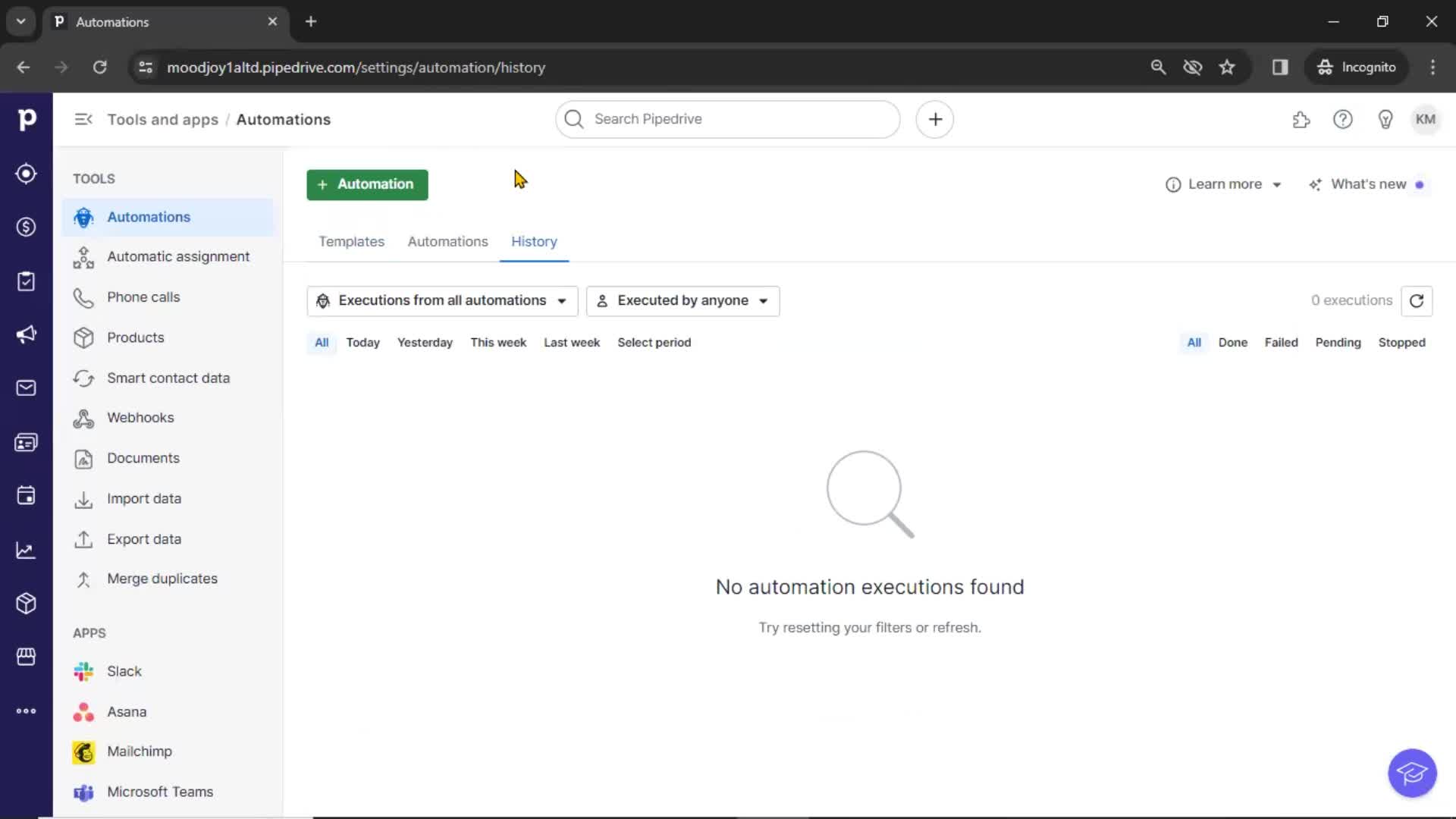
Task: Select the Pending status filter
Action: click(1337, 342)
